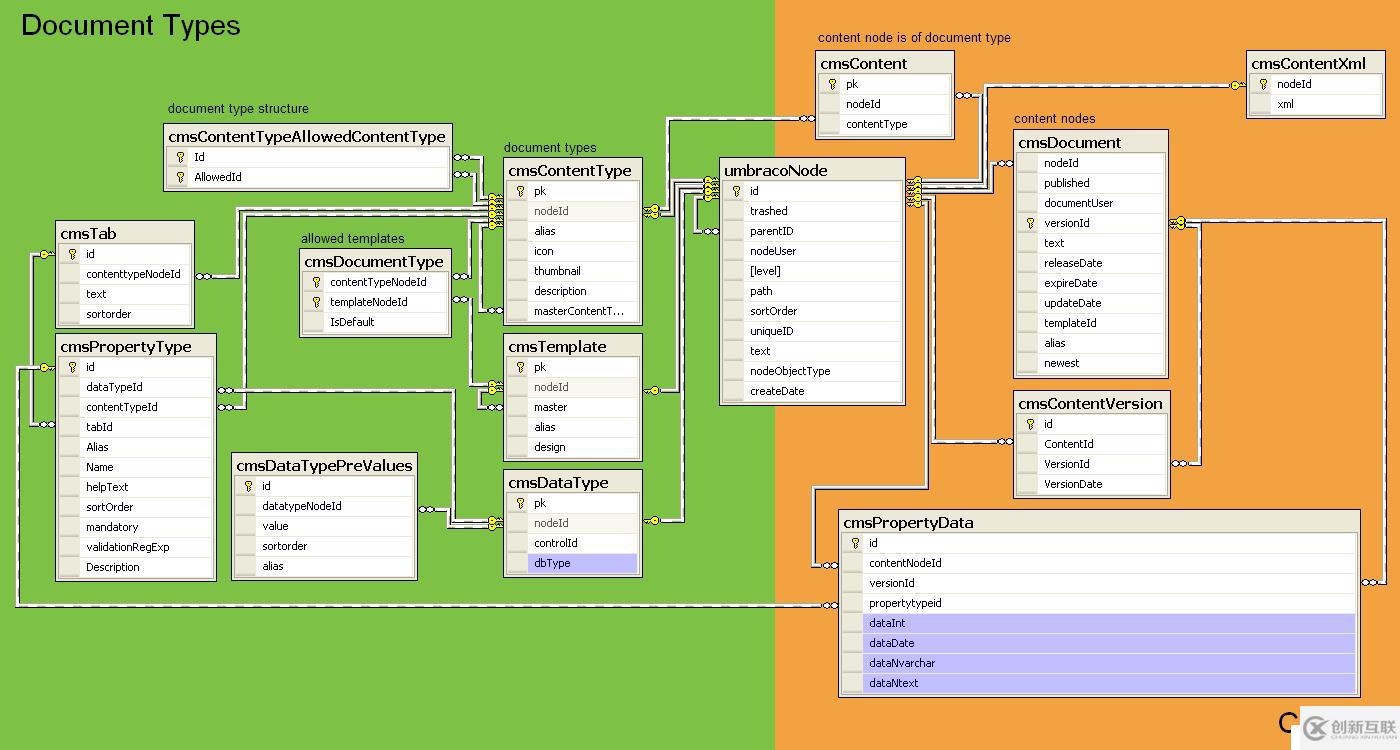Click the validationRegExp column in cmsPropertyType
Screen dimensions: 1400x750
[128, 547]
